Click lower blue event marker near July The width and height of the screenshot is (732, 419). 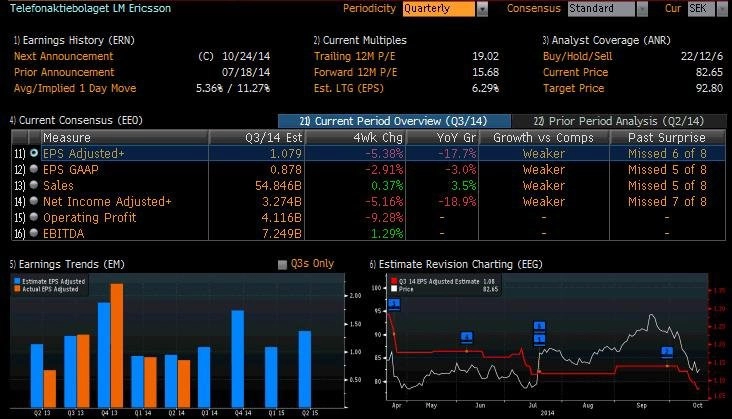(x=539, y=339)
